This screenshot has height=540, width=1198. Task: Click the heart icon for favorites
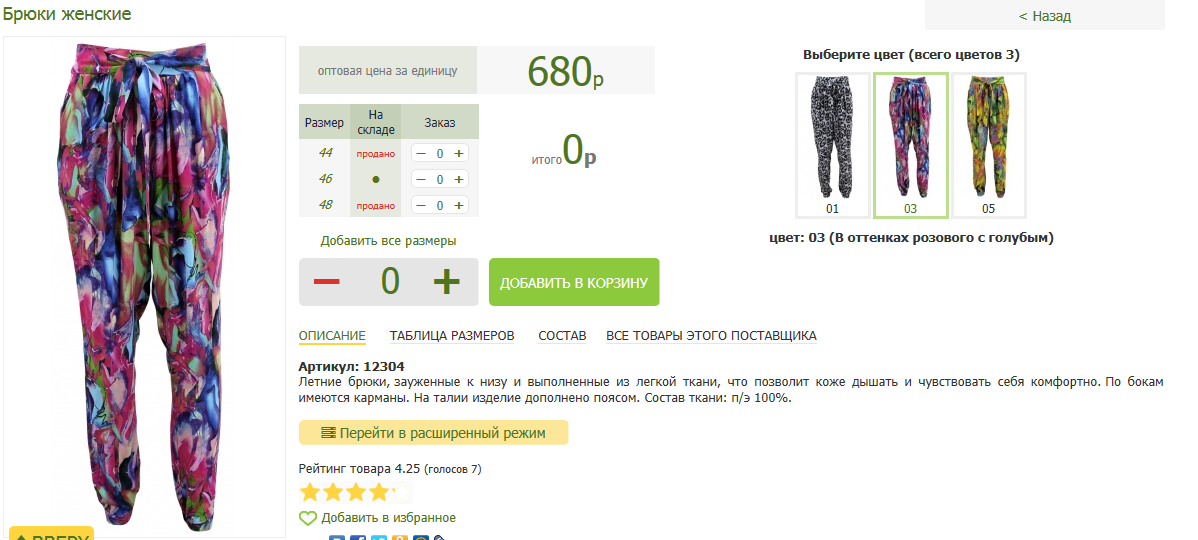[x=307, y=519]
